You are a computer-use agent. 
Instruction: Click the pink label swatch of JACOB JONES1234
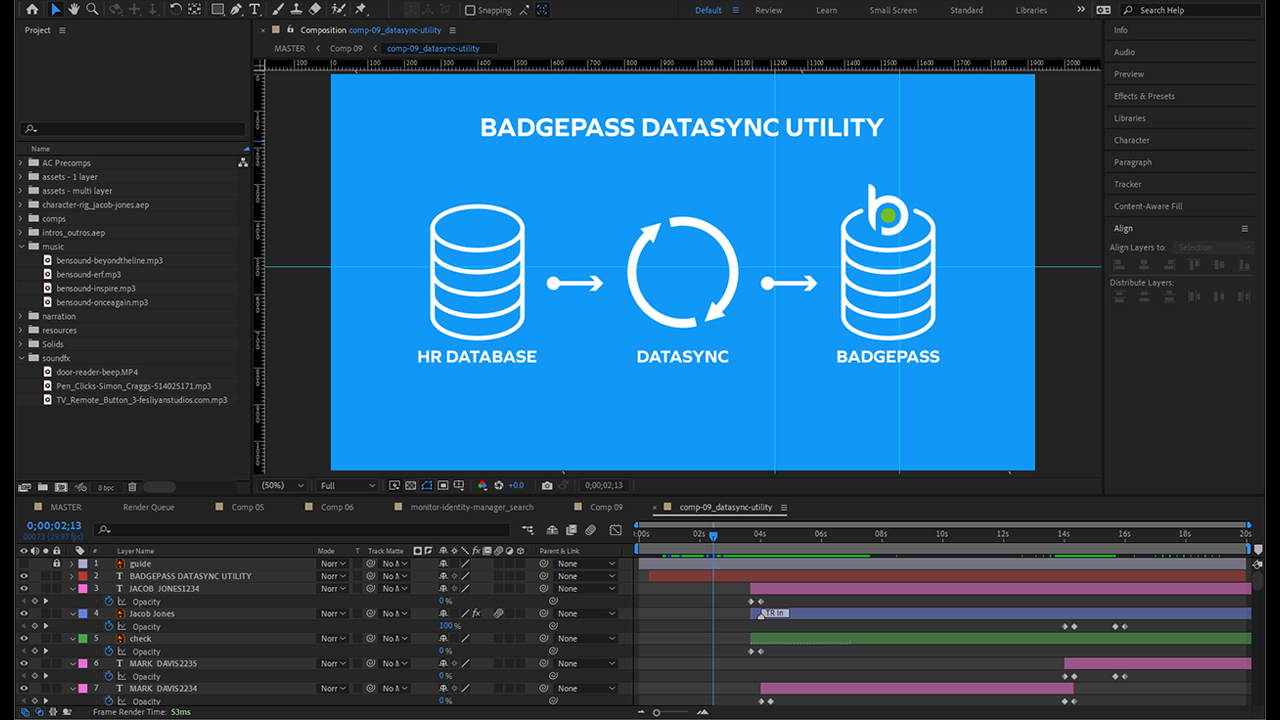tap(83, 589)
